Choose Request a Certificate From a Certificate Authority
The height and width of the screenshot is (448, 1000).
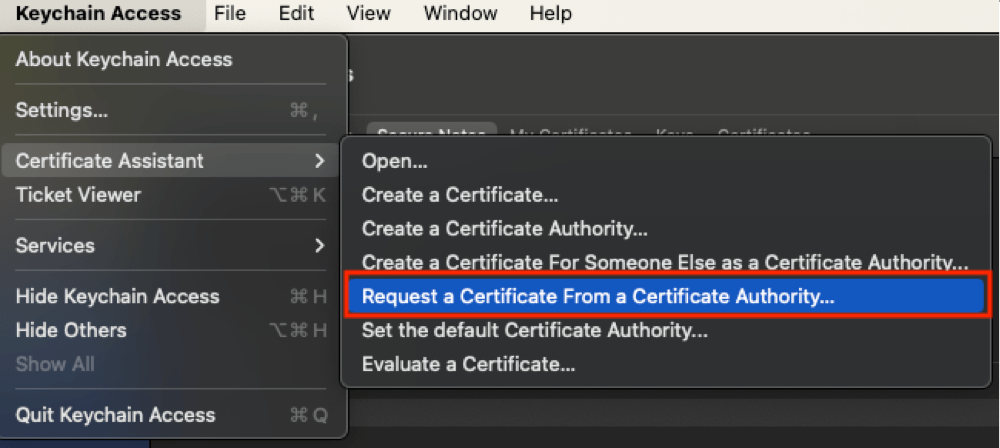(666, 296)
